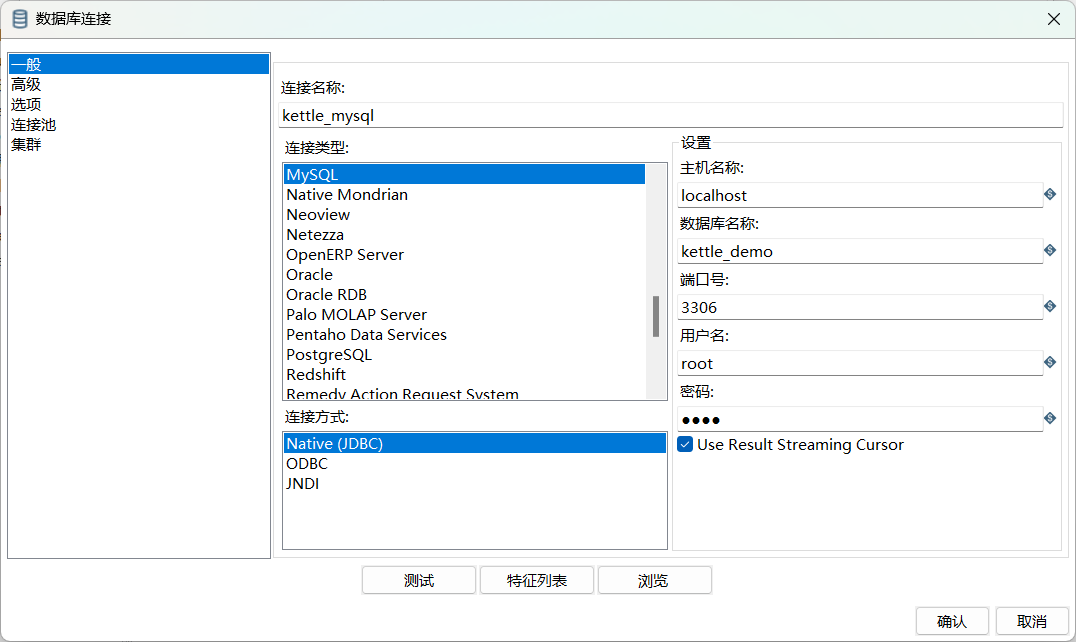
Task: Select PostgreSQL in the connection type list
Action: click(x=330, y=354)
